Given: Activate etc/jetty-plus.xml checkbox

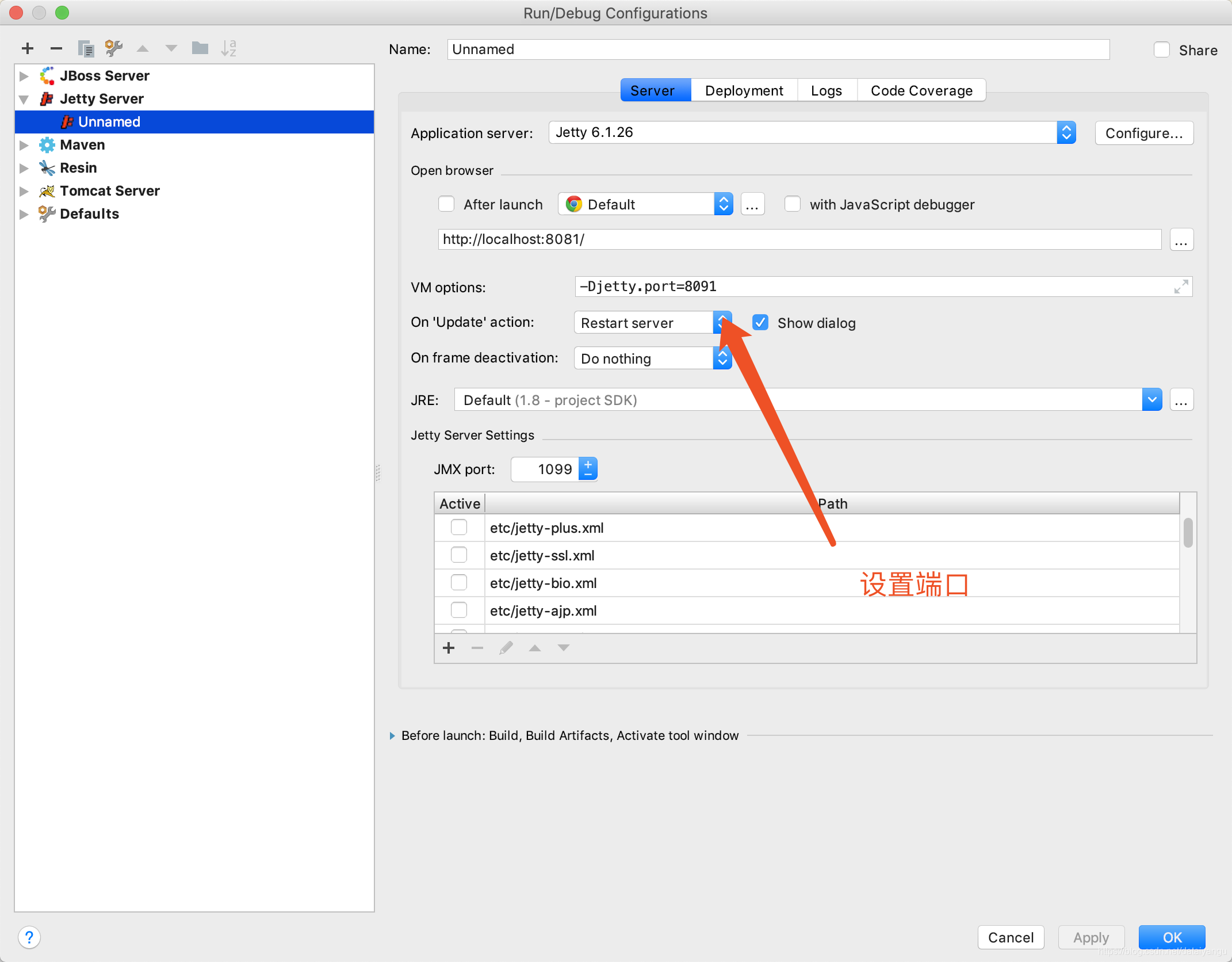Looking at the screenshot, I should (459, 528).
